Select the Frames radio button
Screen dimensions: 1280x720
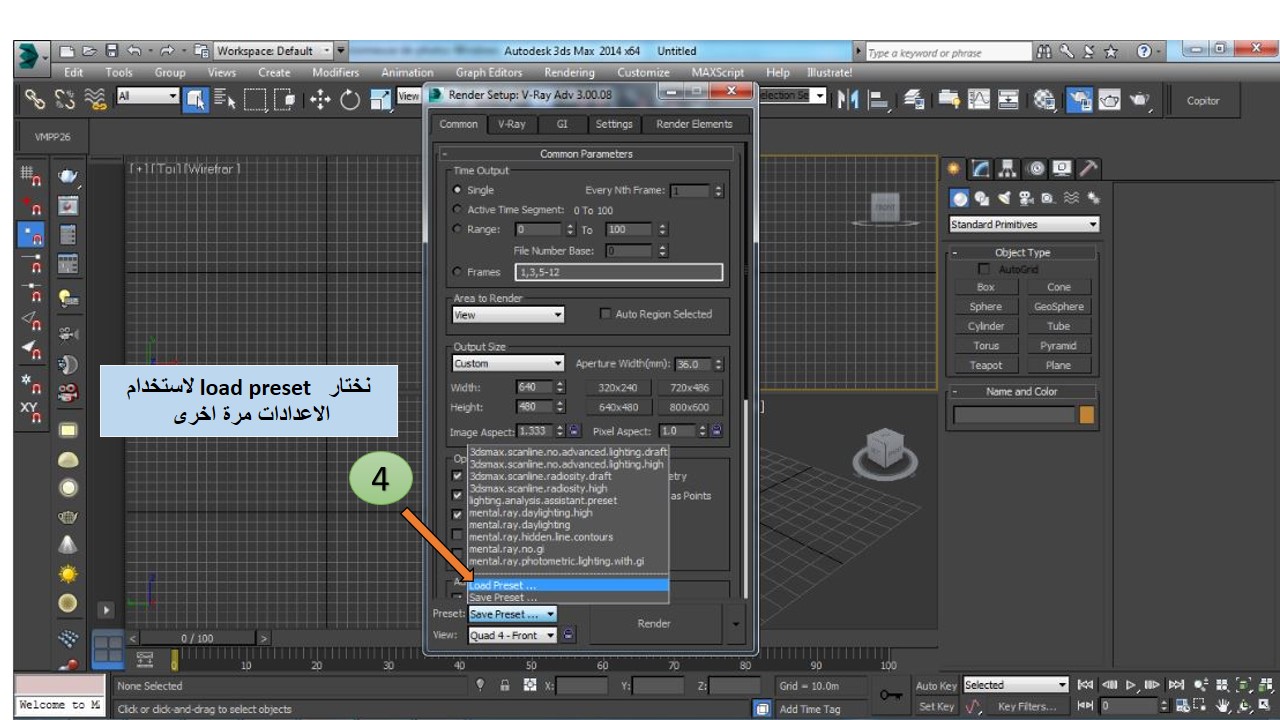pyautogui.click(x=458, y=272)
